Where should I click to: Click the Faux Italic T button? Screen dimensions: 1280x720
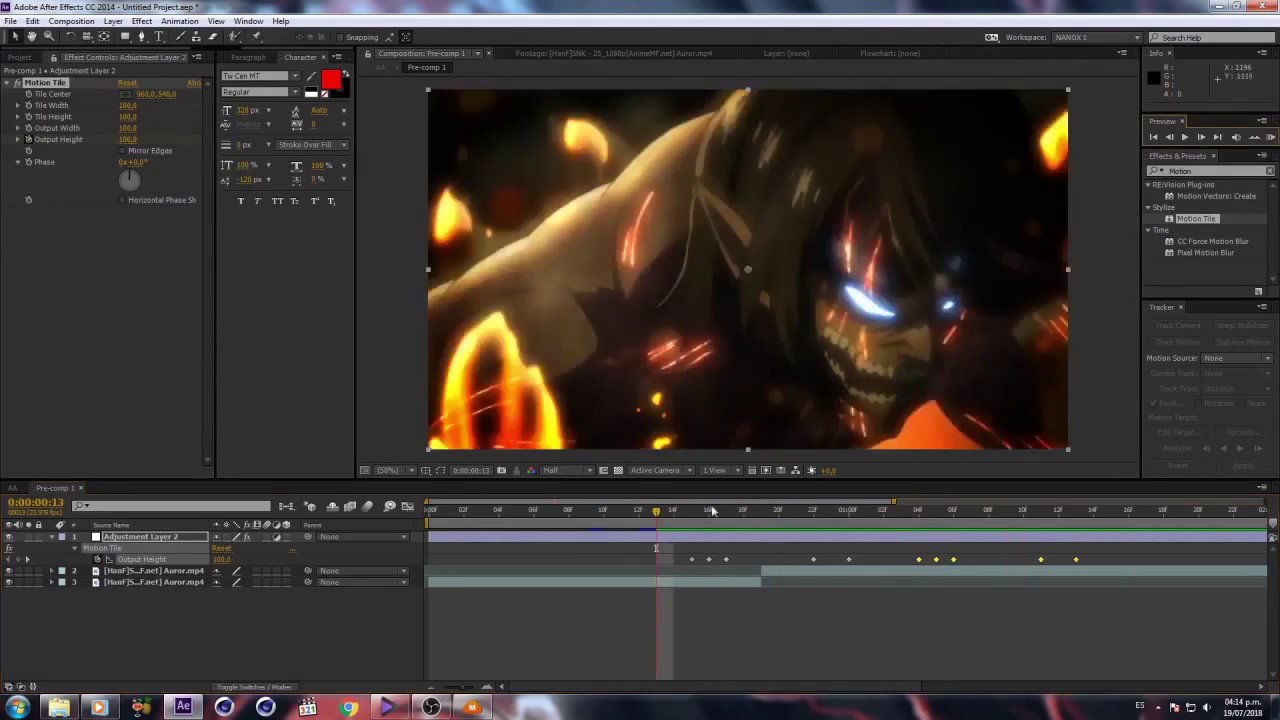pos(257,201)
